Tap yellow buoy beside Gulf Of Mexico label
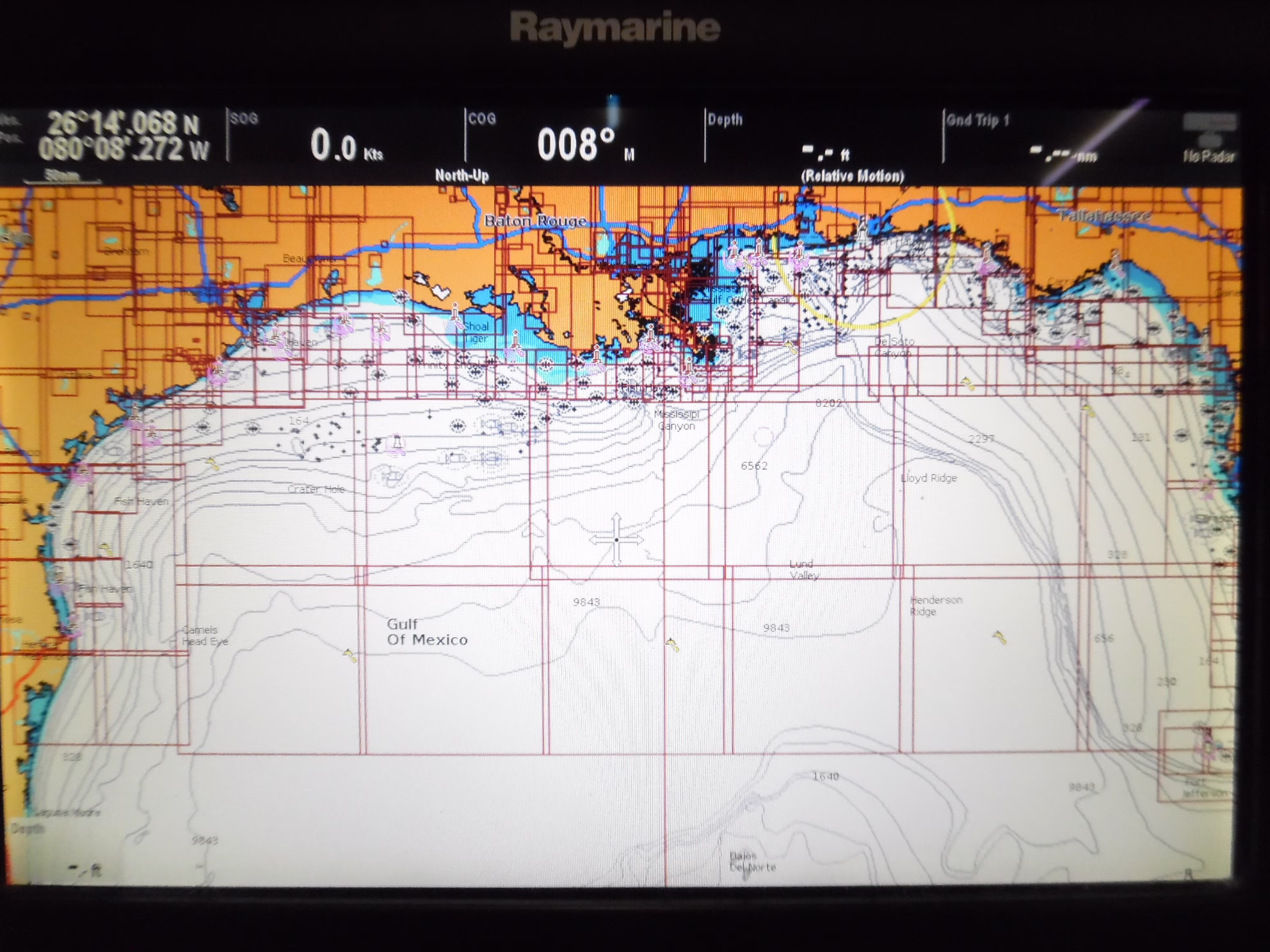Viewport: 1270px width, 952px height. click(350, 655)
